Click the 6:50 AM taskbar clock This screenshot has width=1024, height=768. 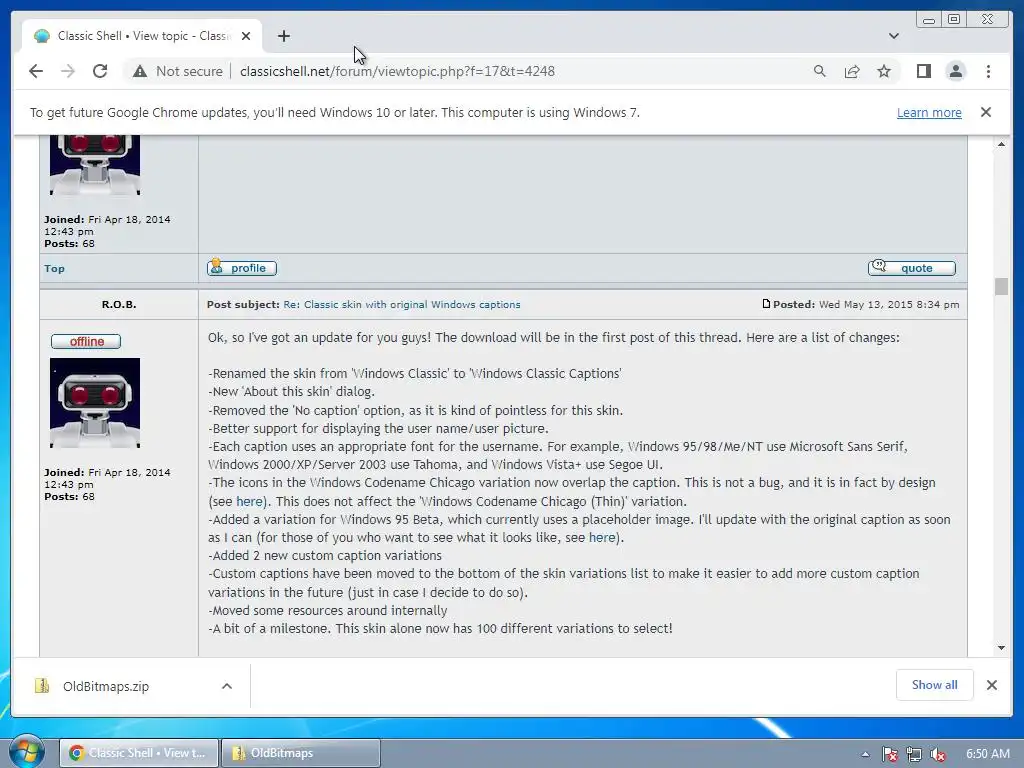[987, 754]
